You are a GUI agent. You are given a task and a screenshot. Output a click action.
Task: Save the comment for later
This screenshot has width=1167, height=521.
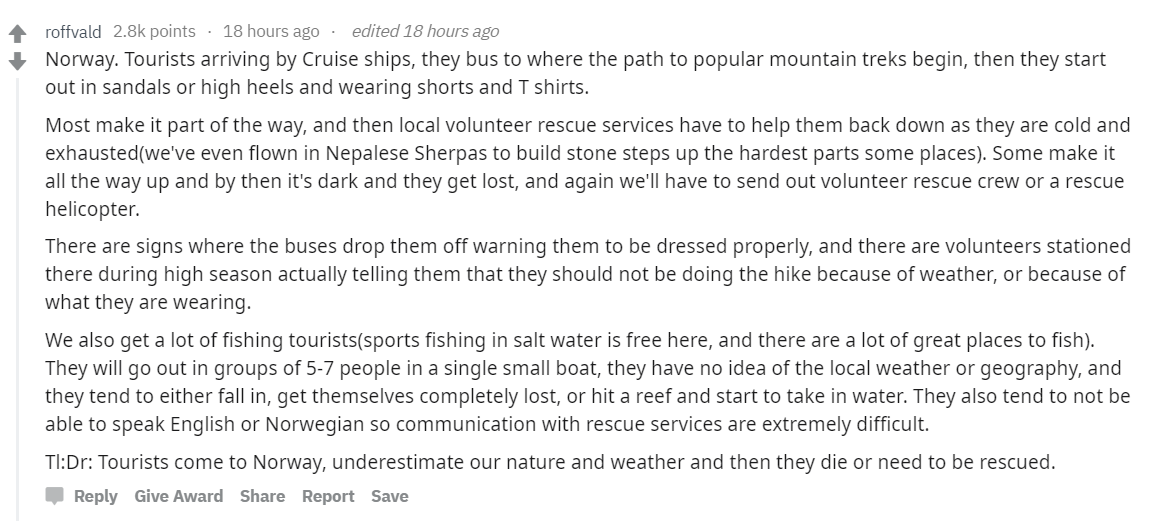pos(389,496)
